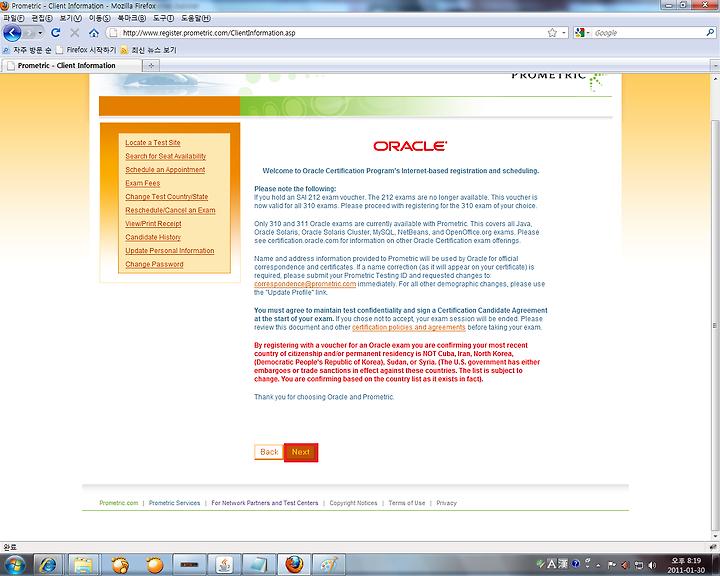Screen dimensions: 720x576
Task: Open Reschedule/Cancel an Exam link
Action: (170, 210)
